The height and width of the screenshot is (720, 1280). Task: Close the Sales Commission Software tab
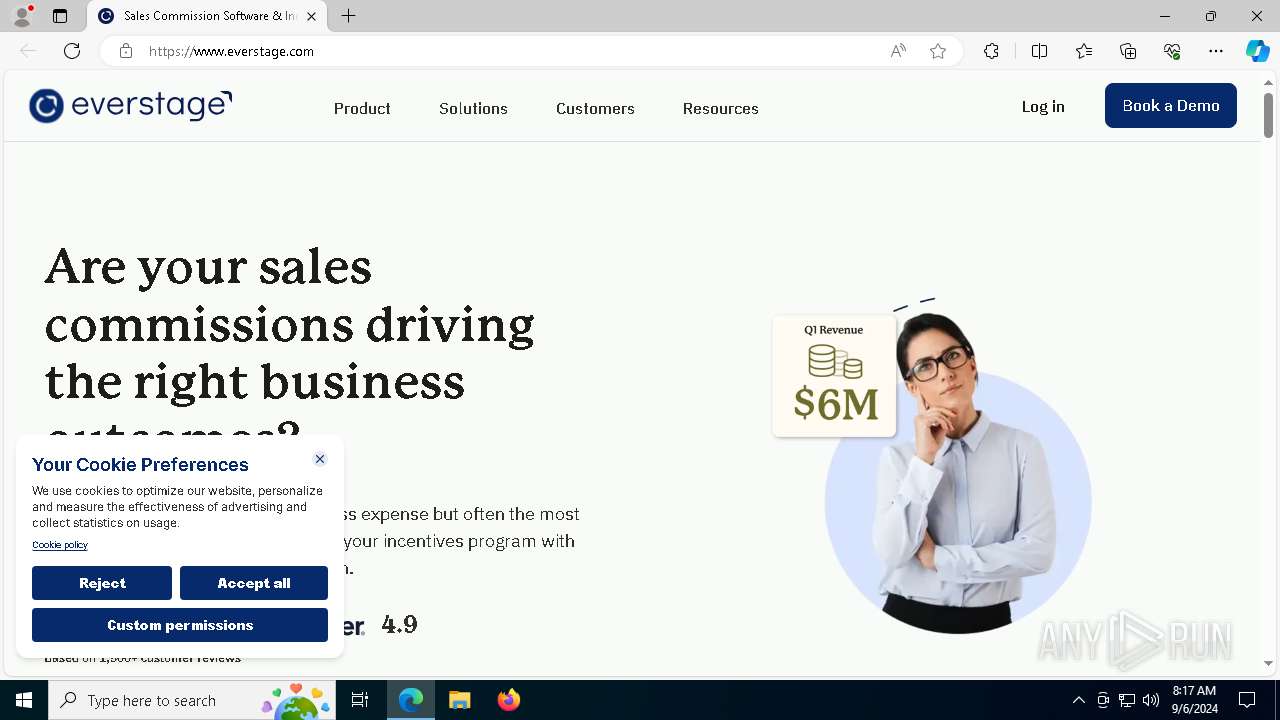click(x=311, y=16)
